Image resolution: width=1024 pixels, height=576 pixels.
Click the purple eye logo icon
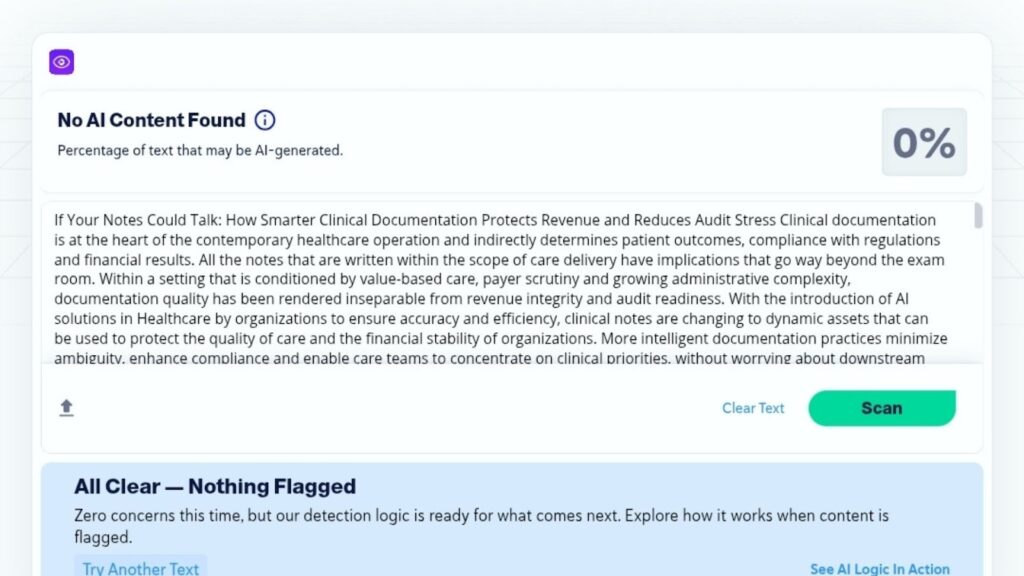coord(62,62)
